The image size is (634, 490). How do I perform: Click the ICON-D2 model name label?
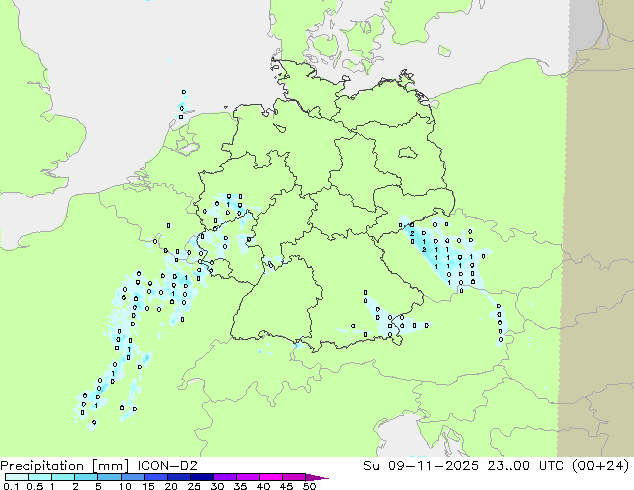point(167,466)
